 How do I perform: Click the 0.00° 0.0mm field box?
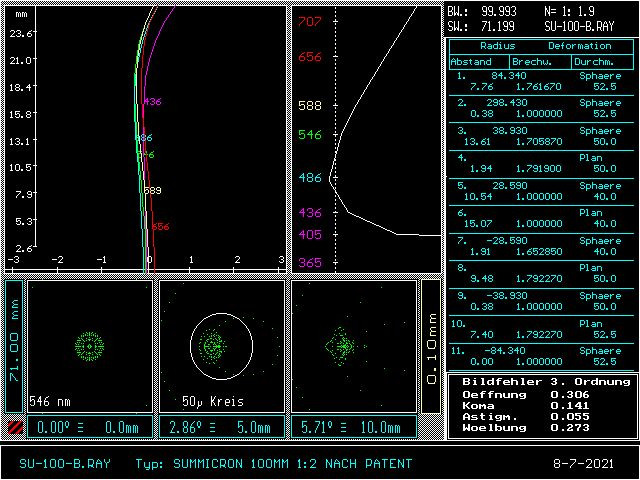click(x=90, y=428)
